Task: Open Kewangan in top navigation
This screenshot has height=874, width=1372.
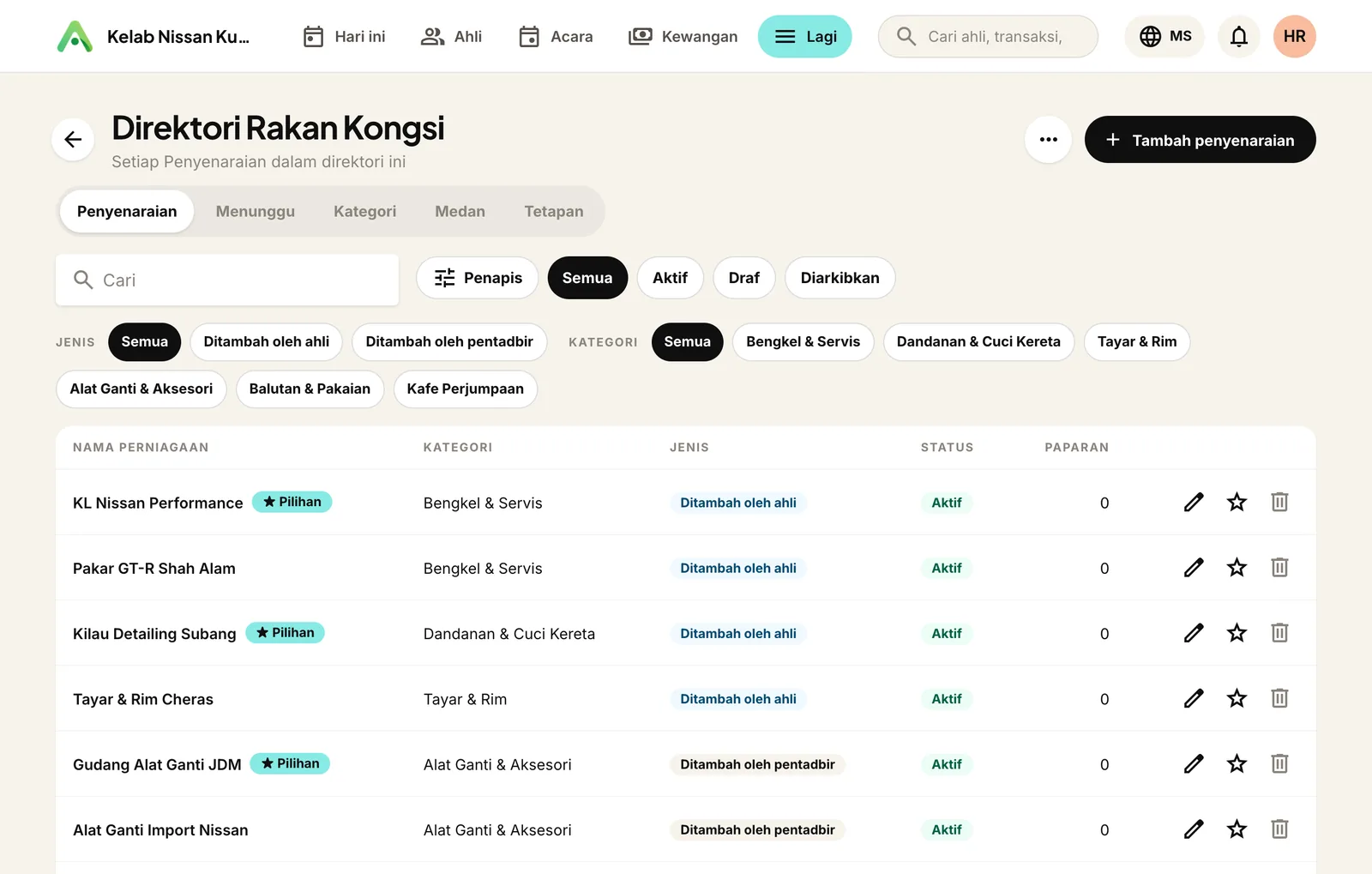Action: coord(683,36)
